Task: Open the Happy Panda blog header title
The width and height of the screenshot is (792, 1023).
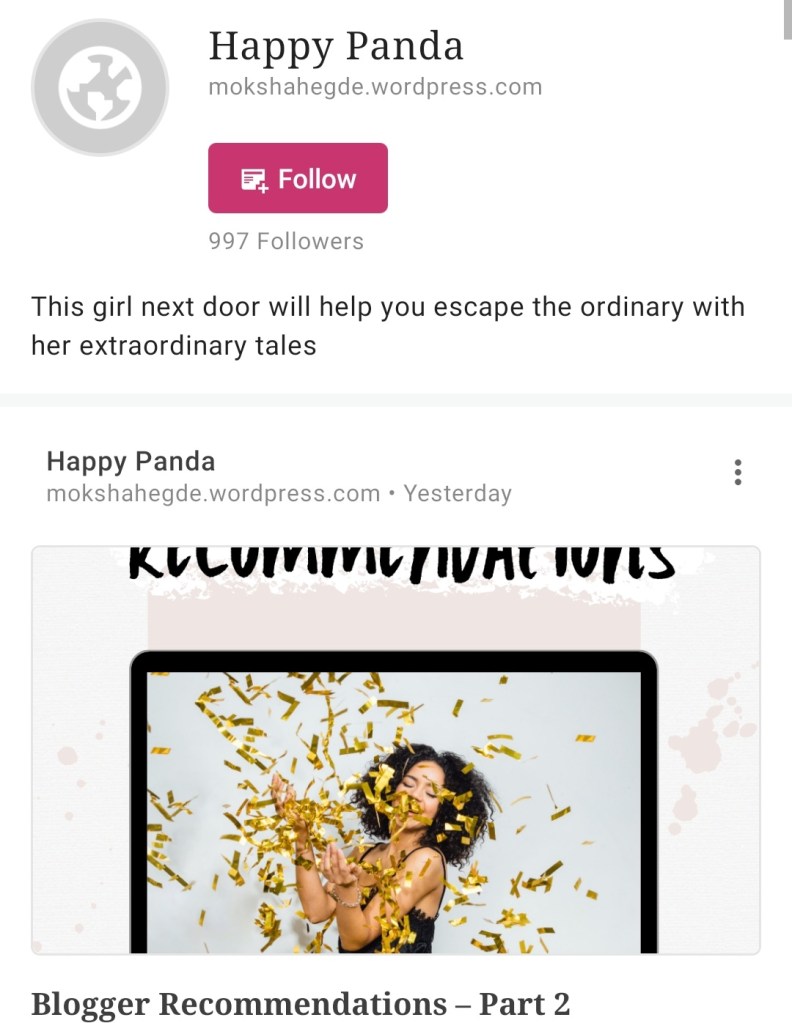Action: (336, 47)
